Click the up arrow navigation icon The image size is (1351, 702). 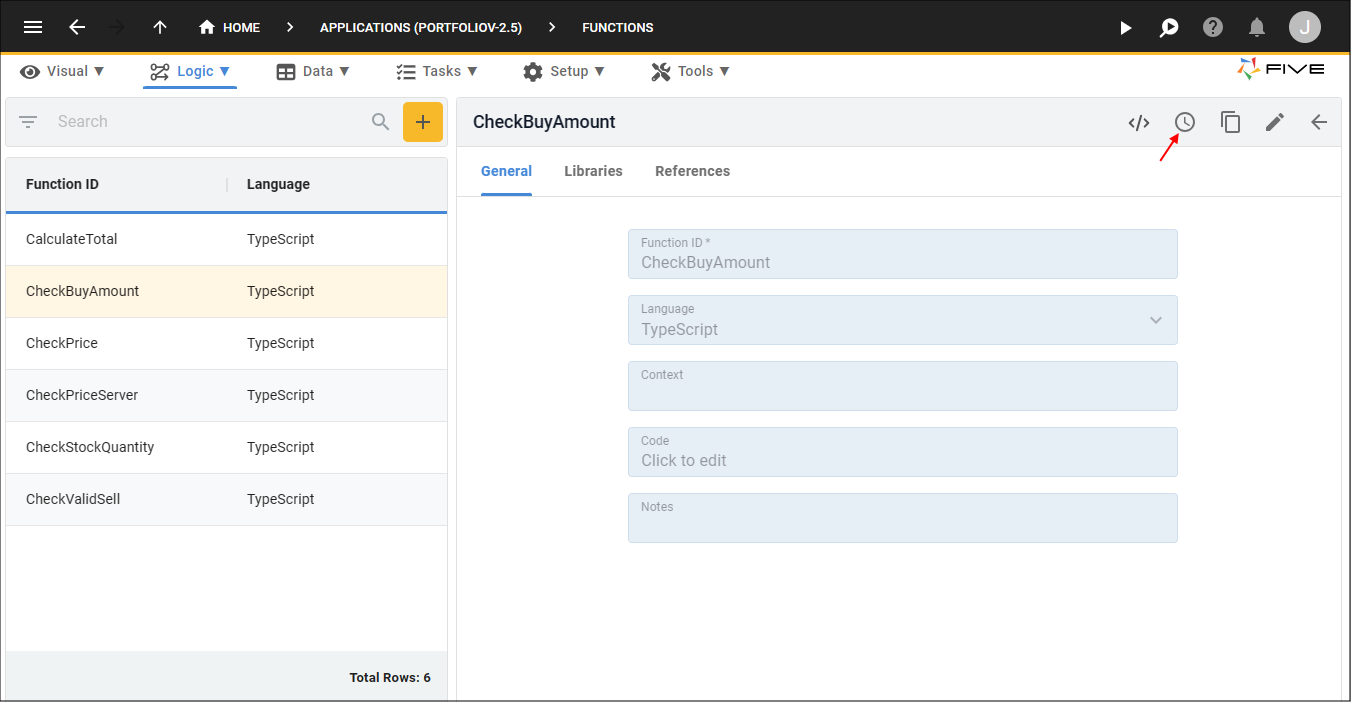click(x=160, y=27)
